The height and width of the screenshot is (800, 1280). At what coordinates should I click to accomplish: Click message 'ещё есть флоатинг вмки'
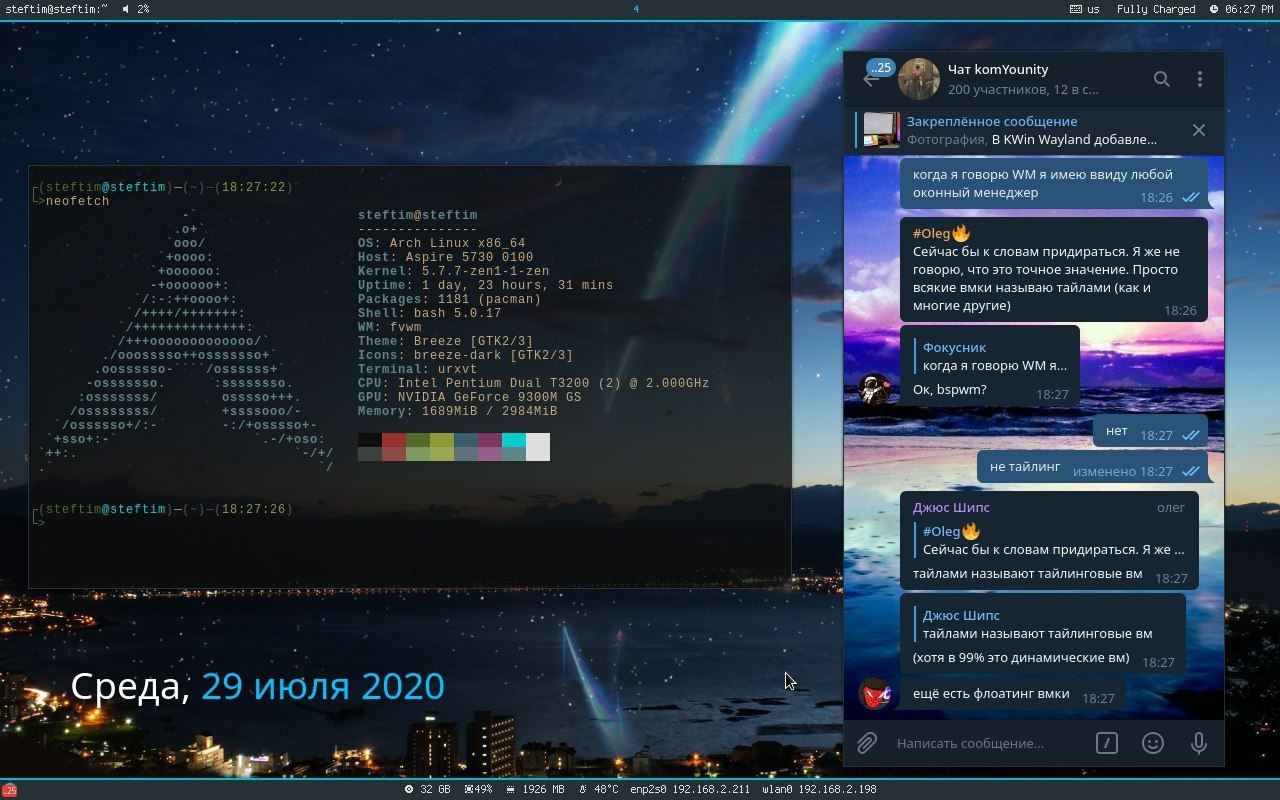tap(1012, 694)
